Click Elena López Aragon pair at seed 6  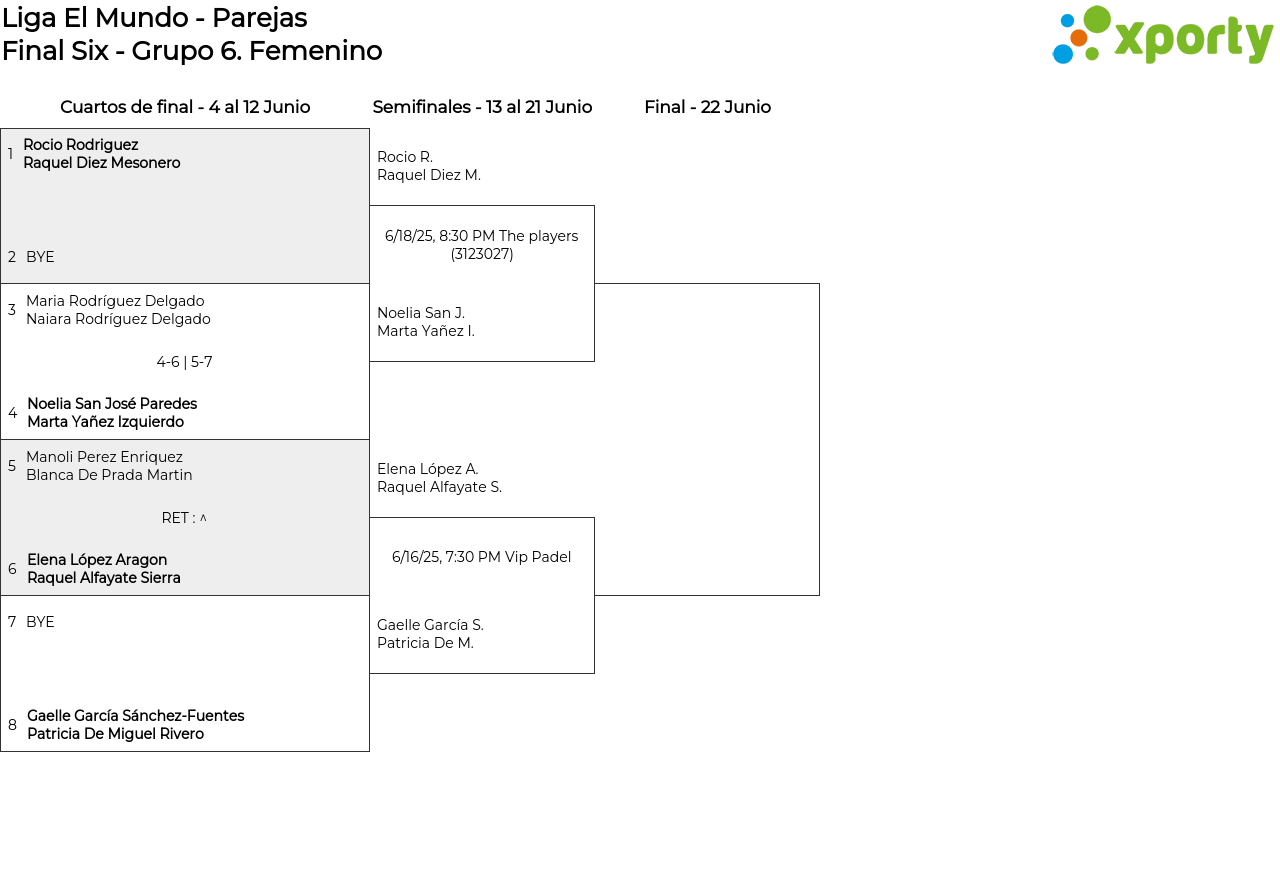click(104, 569)
